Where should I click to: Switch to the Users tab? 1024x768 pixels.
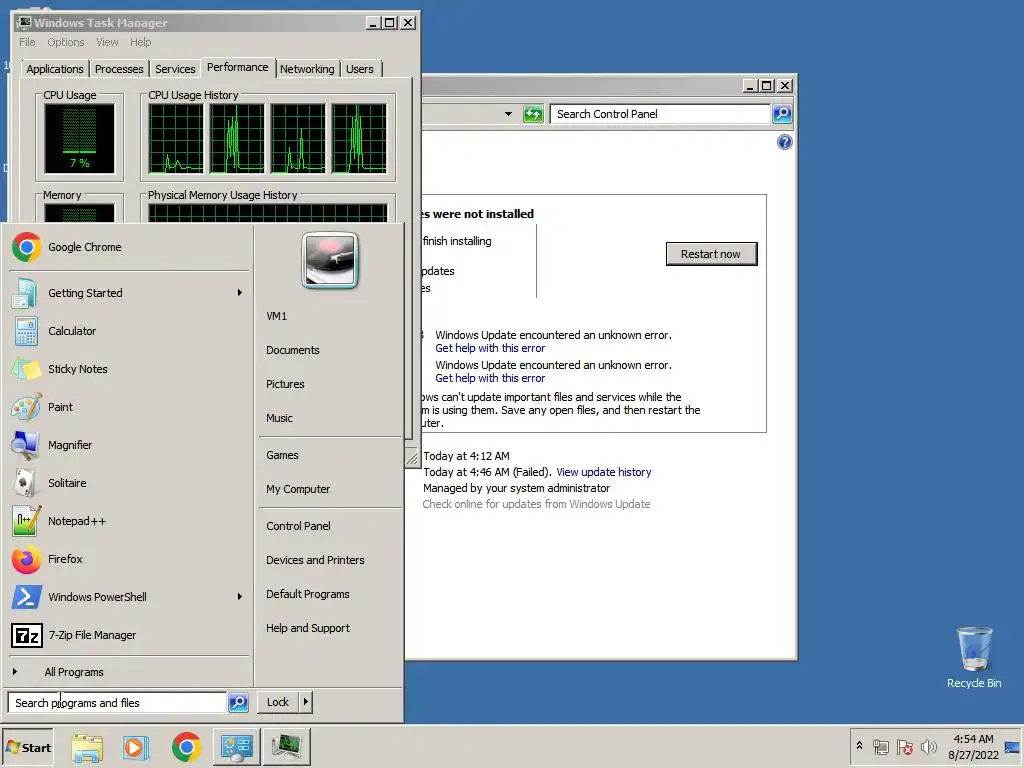click(x=360, y=69)
